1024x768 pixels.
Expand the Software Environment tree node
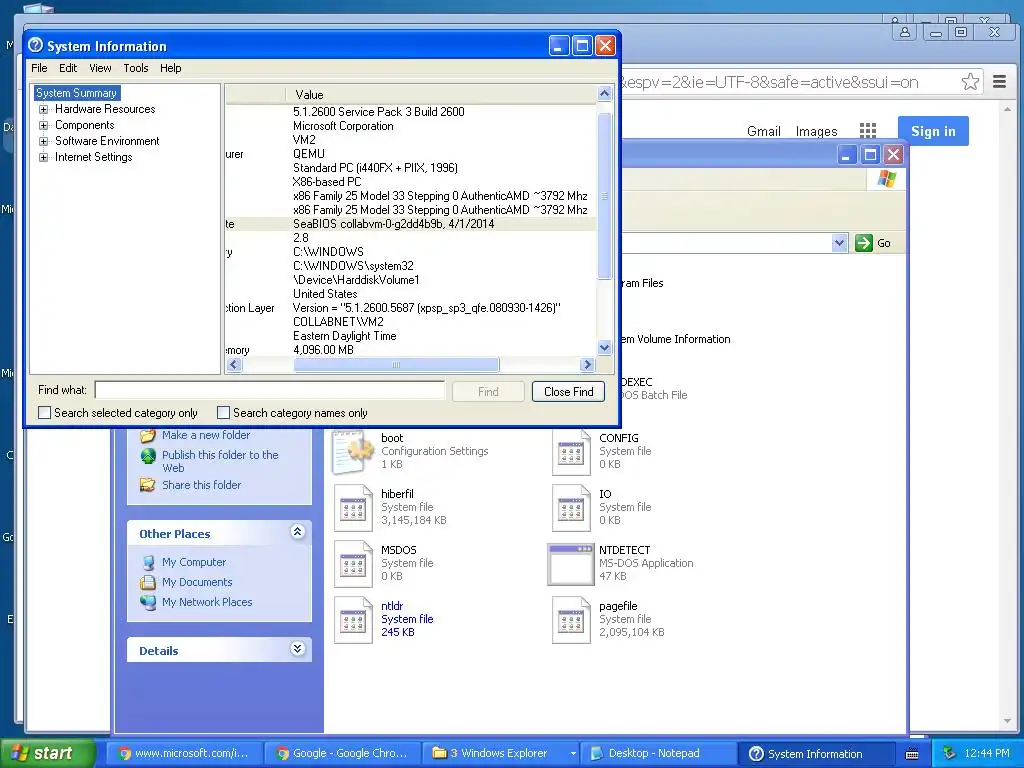tap(43, 141)
